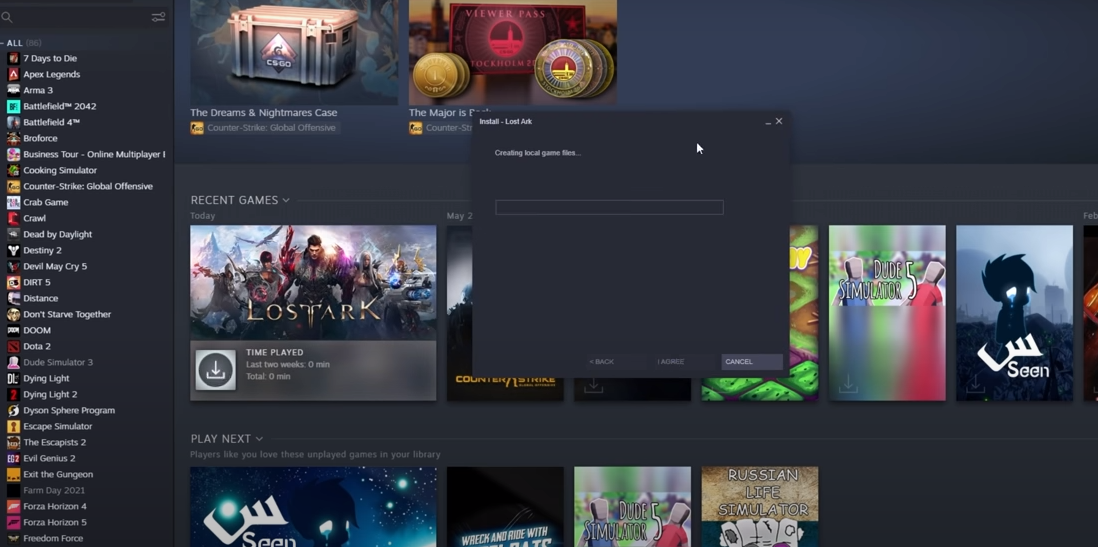The width and height of the screenshot is (1098, 547).
Task: Click the Apex Legends icon in library list
Action: [13, 74]
